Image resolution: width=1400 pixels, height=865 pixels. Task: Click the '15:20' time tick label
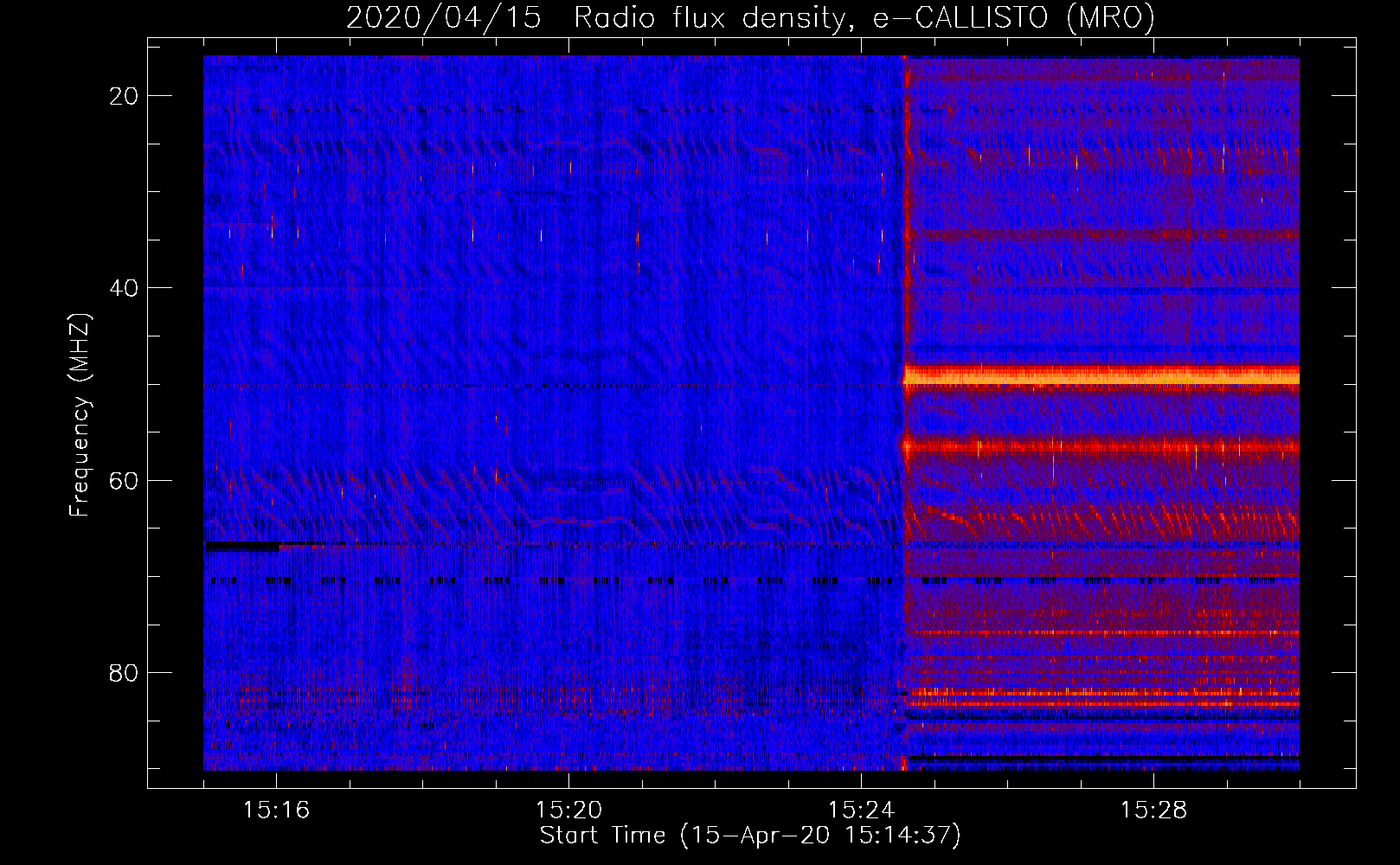tap(568, 811)
